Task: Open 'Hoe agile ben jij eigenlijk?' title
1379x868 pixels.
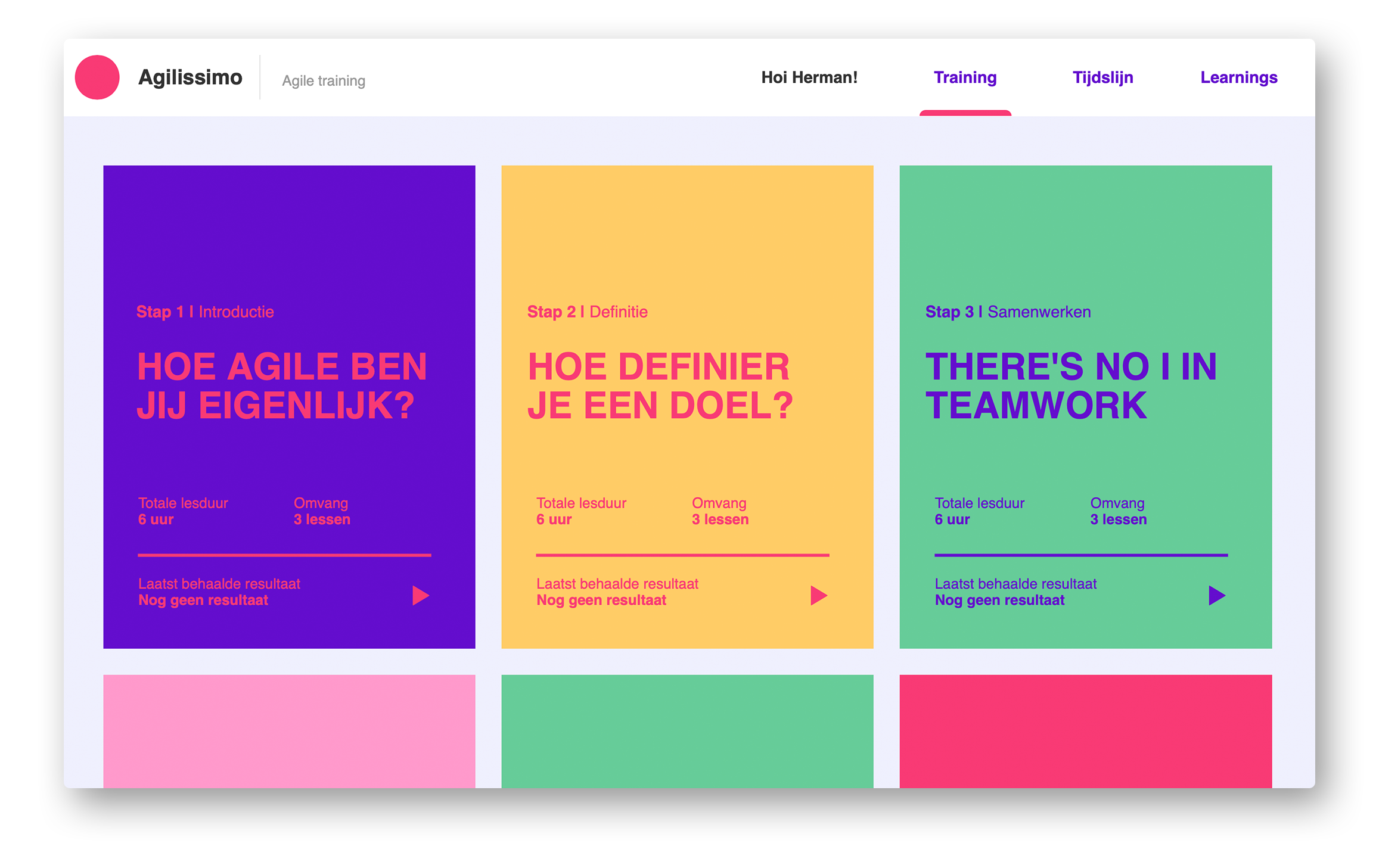Action: click(281, 385)
